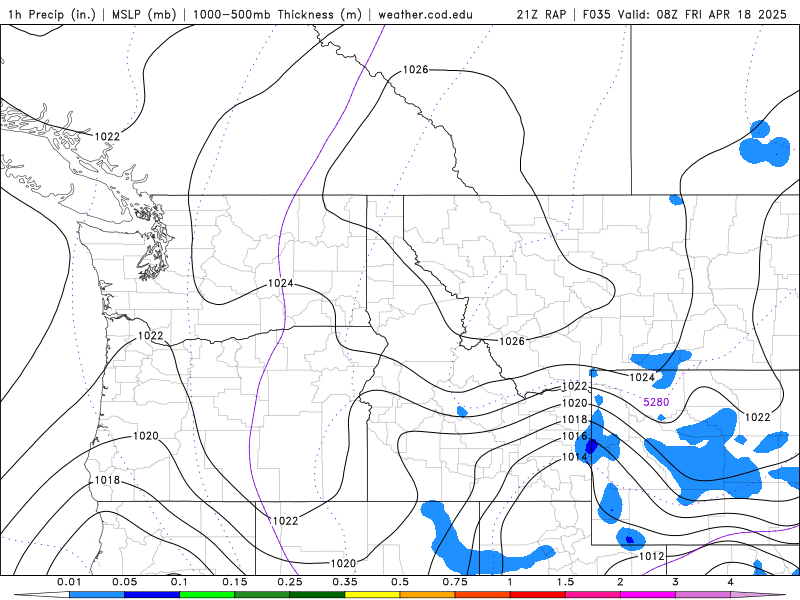This screenshot has width=800, height=600.
Task: Select the '21Z RAP' model run label
Action: (x=541, y=14)
